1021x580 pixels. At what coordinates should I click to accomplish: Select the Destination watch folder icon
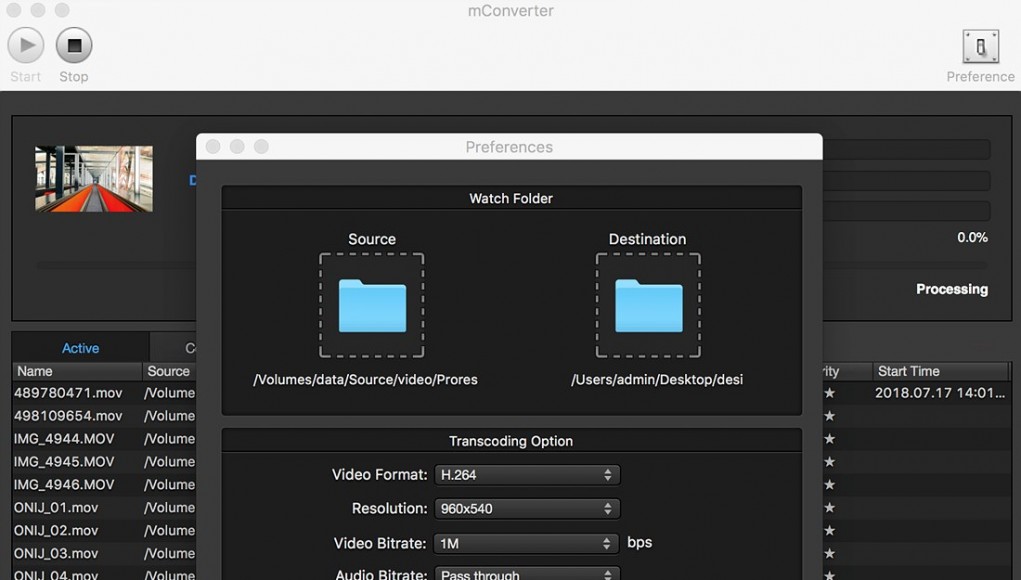(649, 305)
